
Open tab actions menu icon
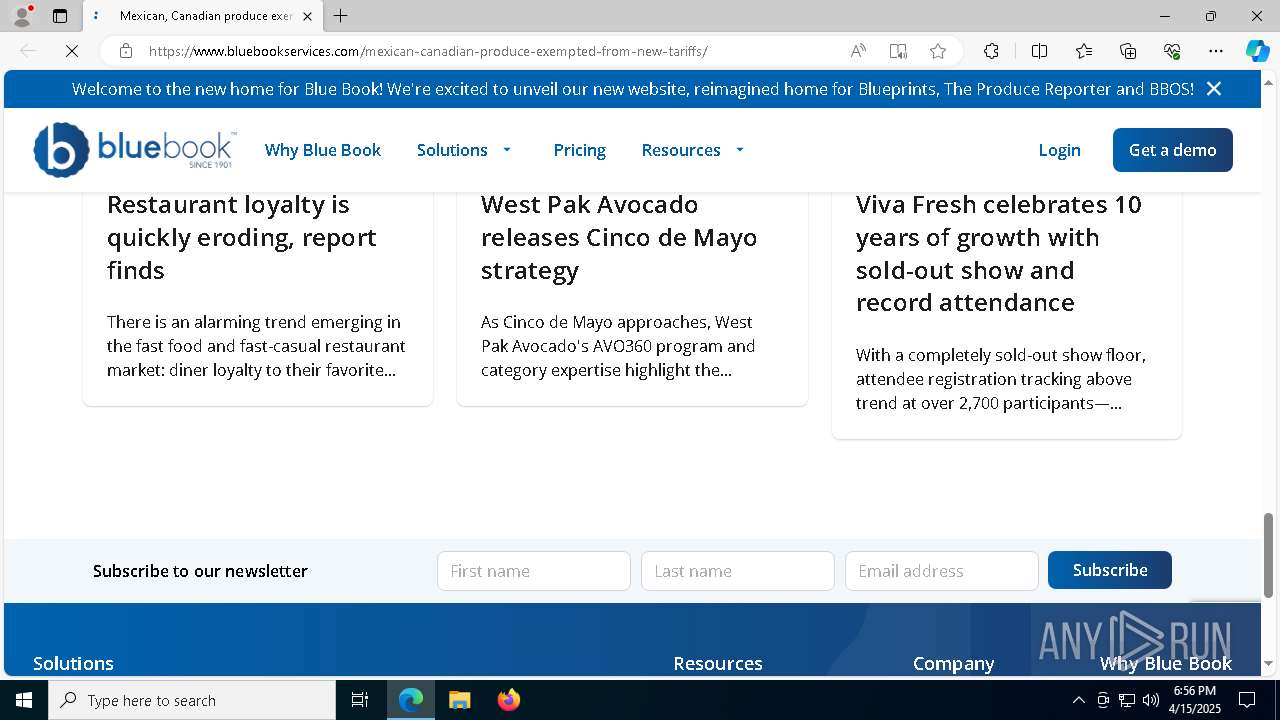pyautogui.click(x=60, y=16)
